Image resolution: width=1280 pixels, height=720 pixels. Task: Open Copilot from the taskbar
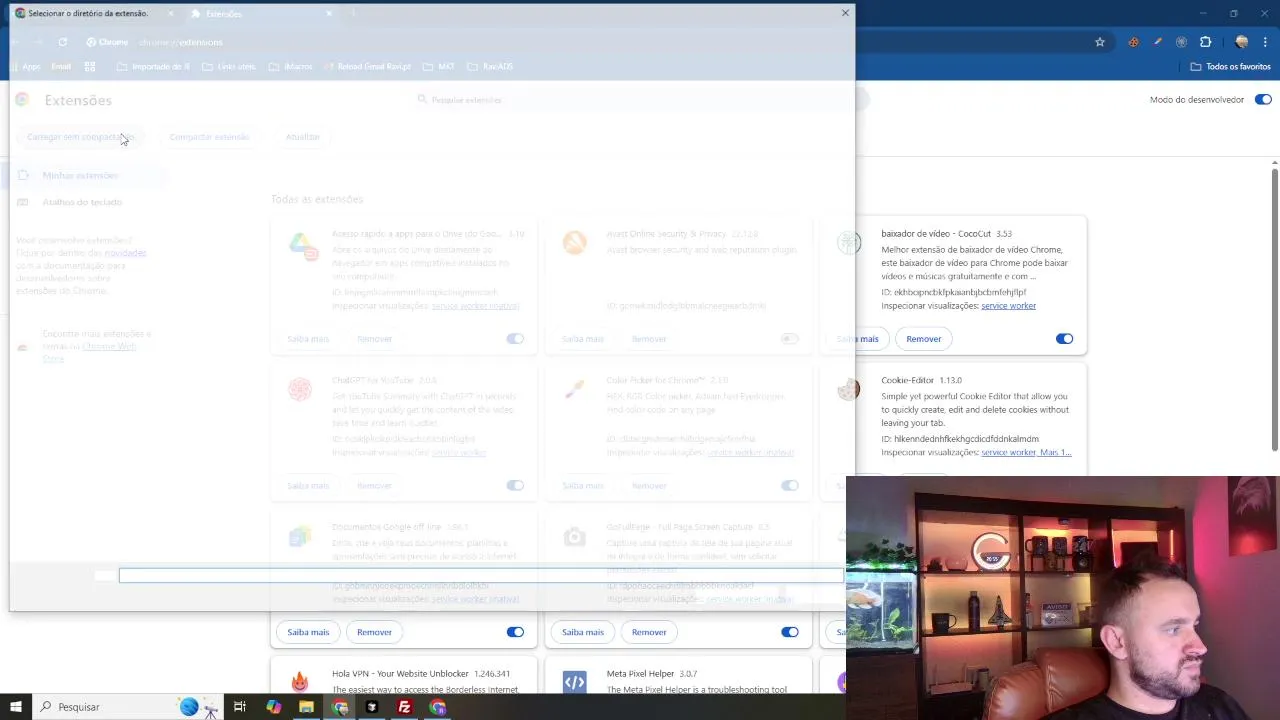(273, 707)
